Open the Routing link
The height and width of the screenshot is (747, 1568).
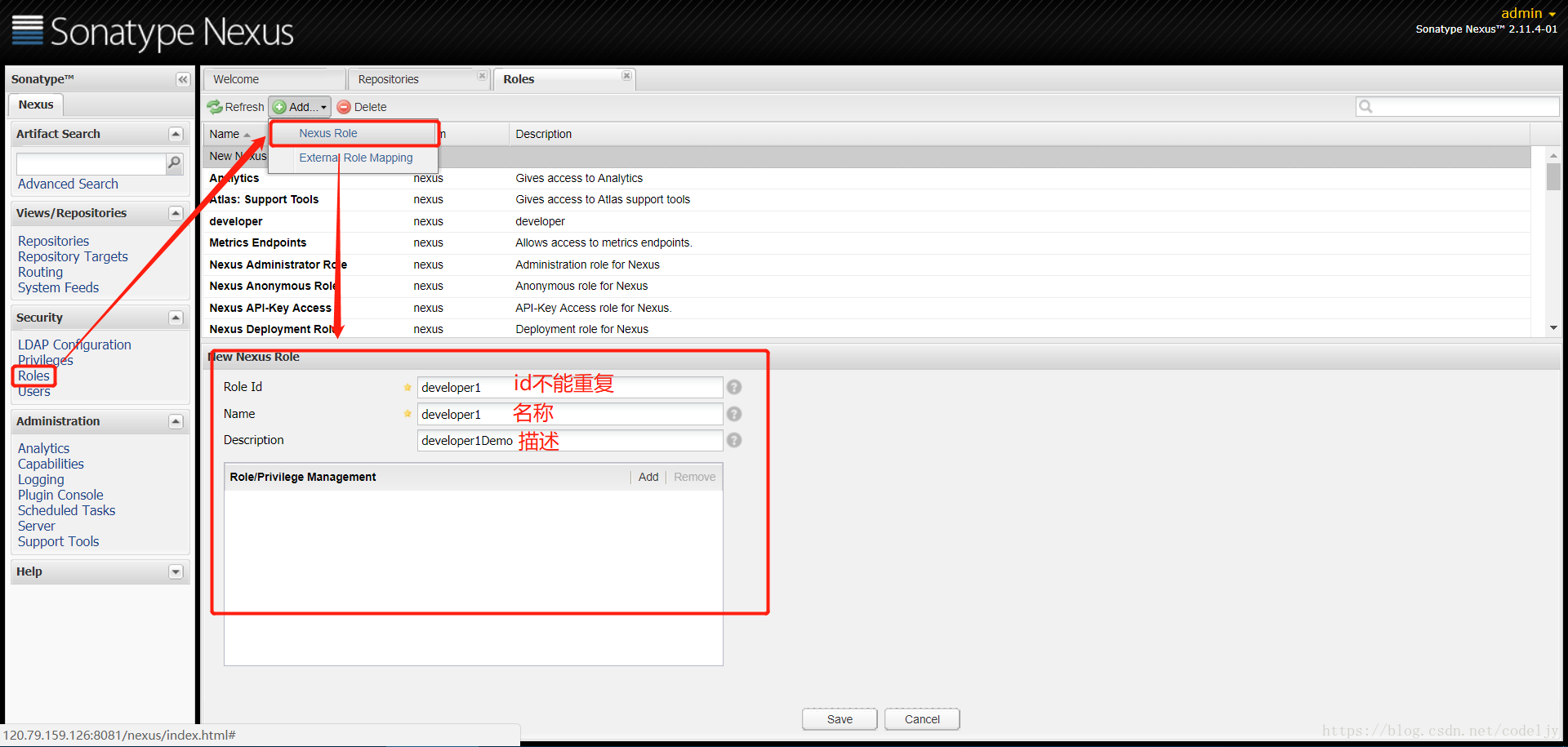(x=40, y=272)
